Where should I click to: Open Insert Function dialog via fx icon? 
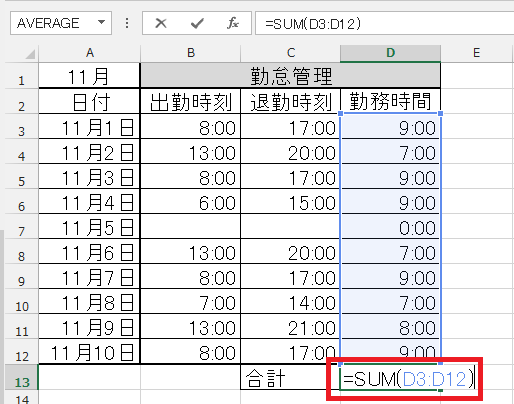point(233,23)
